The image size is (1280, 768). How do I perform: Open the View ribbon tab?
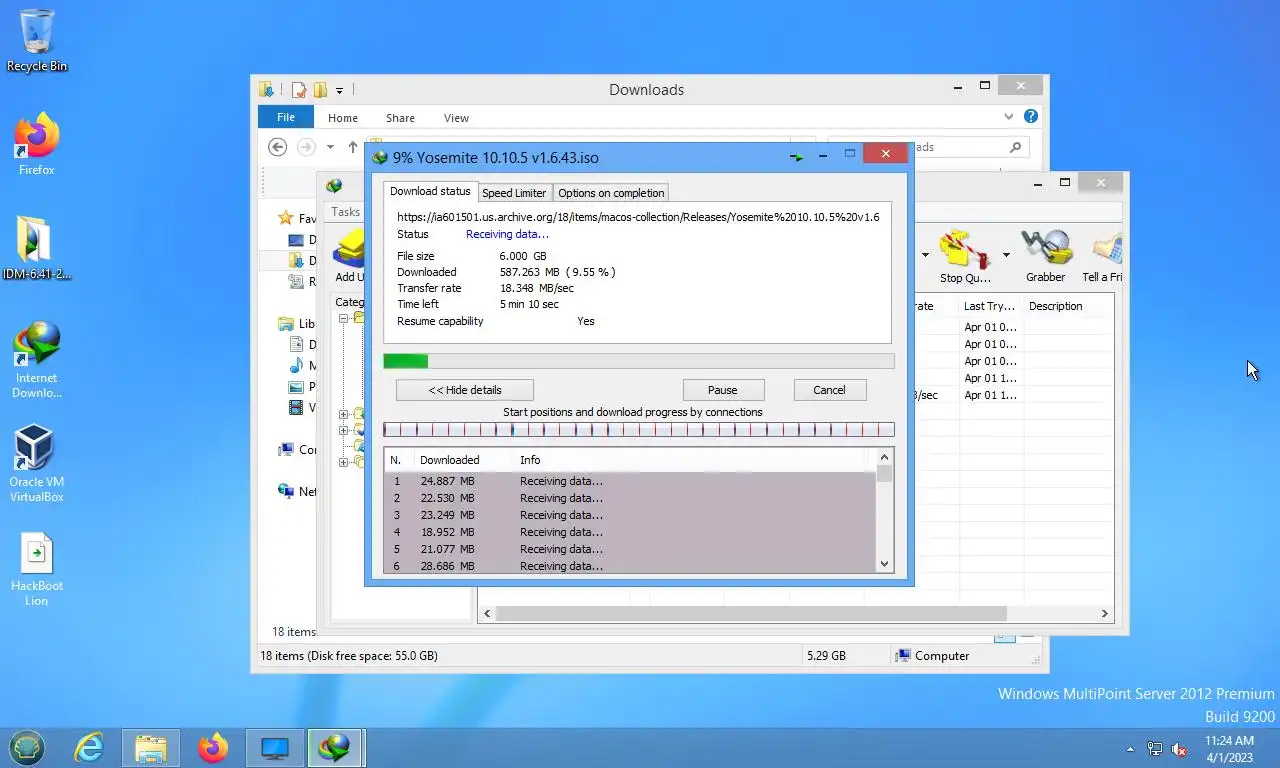(456, 118)
